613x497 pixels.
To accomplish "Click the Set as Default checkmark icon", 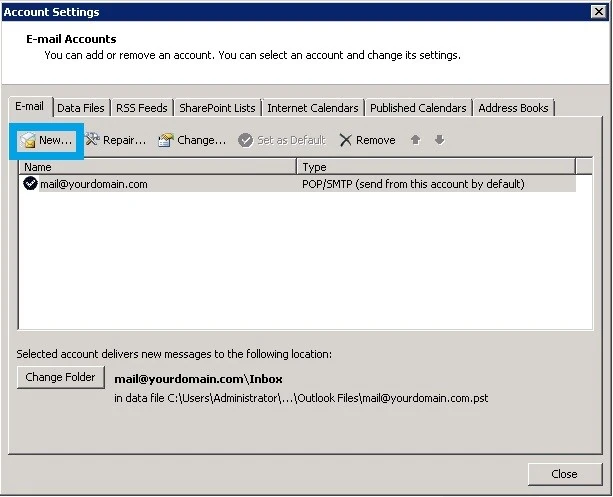I will [246, 140].
